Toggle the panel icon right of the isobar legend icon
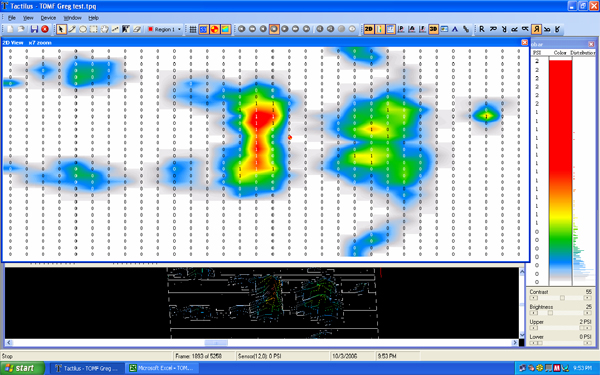Image resolution: width=600 pixels, height=375 pixels. pyautogui.click(x=390, y=29)
